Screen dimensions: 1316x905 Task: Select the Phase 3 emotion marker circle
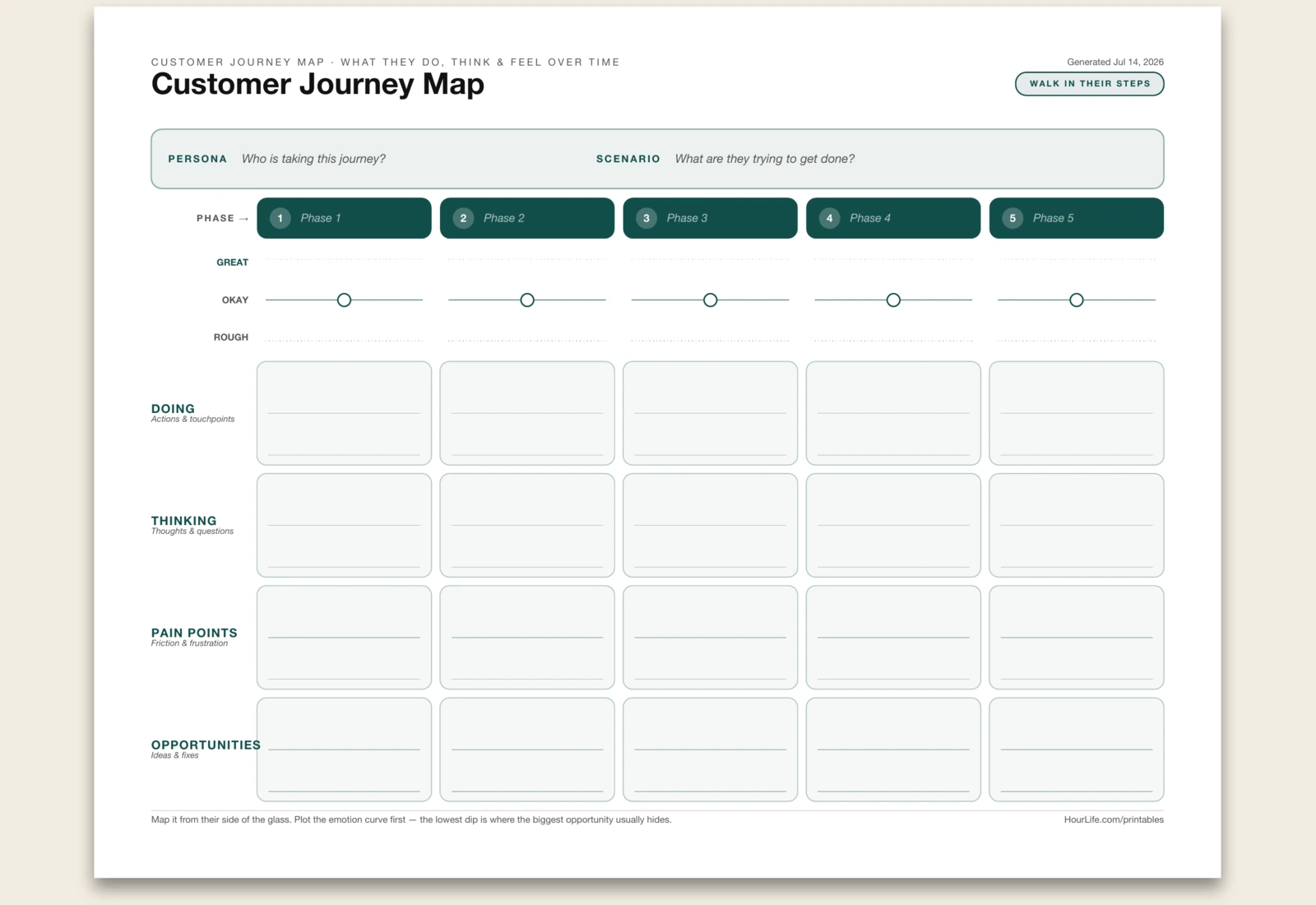coord(711,300)
